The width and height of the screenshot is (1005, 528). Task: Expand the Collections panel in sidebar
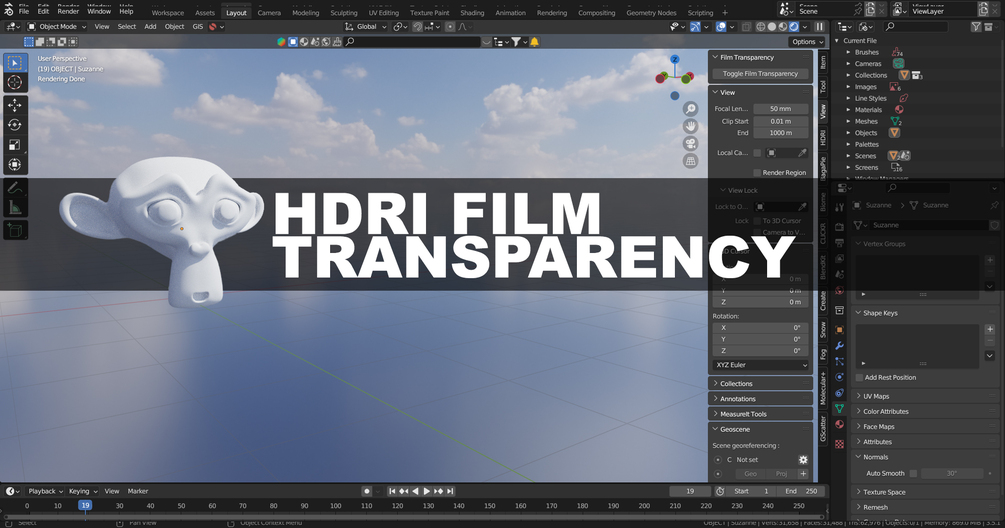point(760,384)
